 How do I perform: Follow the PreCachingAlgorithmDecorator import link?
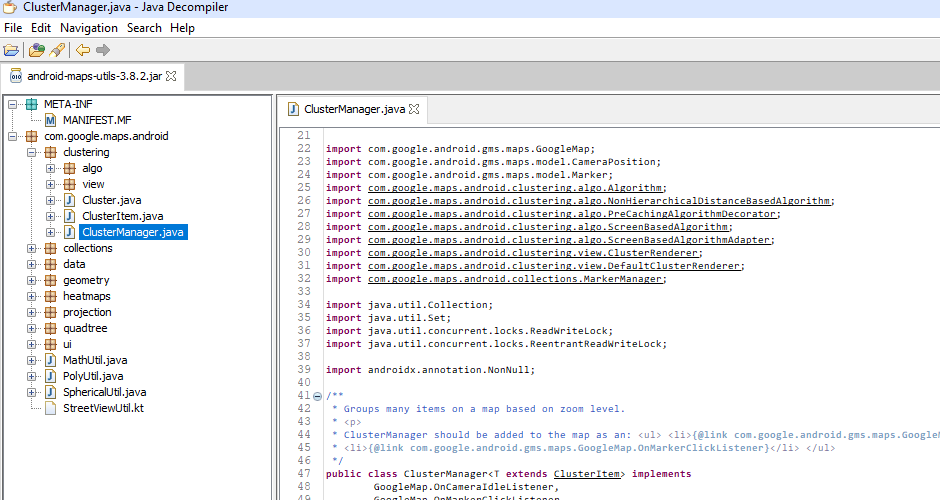coord(573,214)
